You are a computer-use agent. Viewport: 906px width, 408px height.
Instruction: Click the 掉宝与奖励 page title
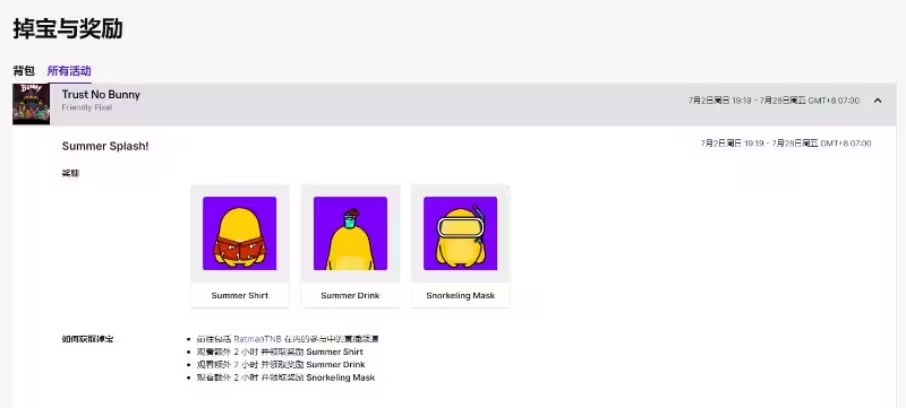[67, 29]
